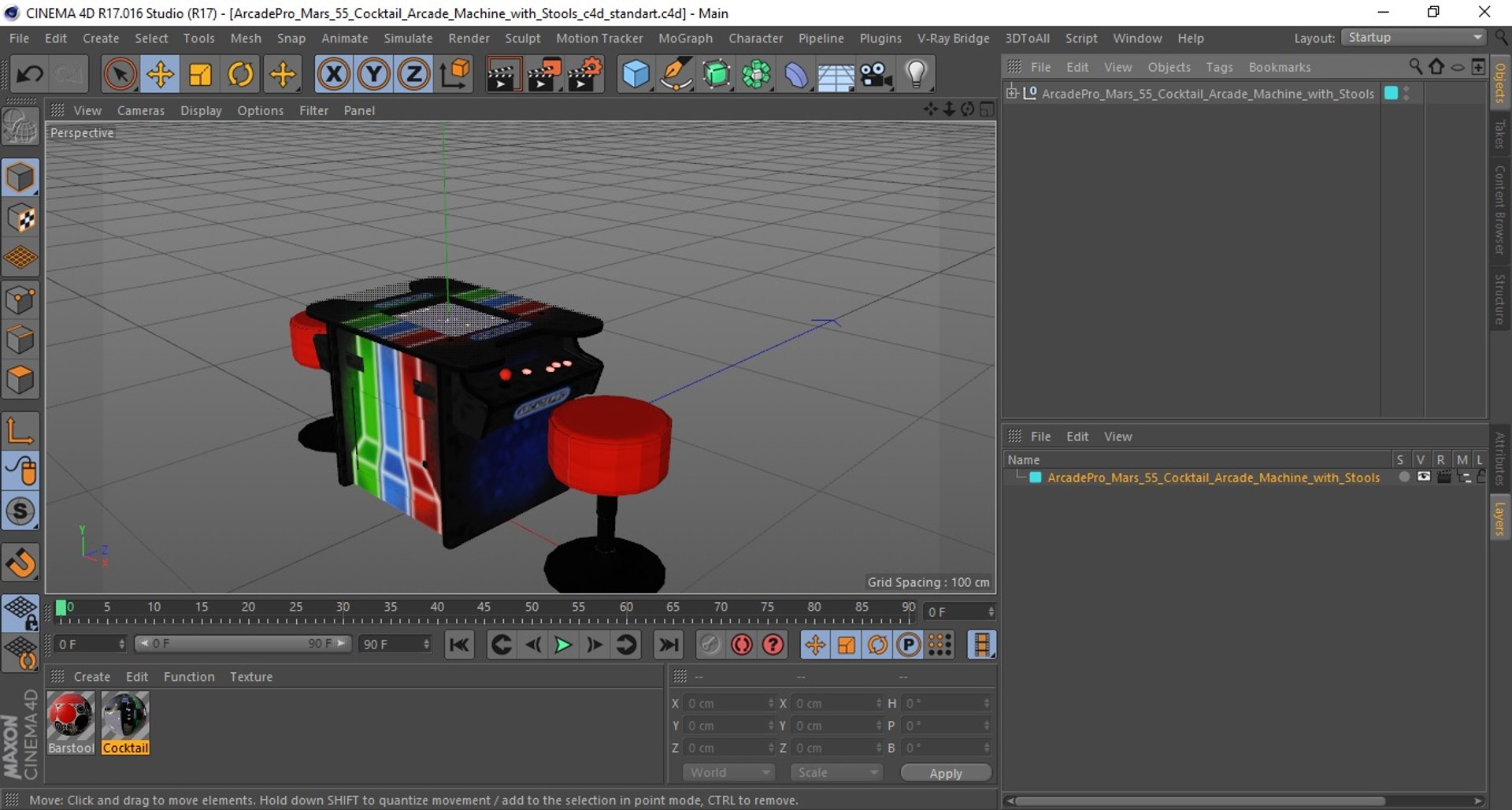1512x810 pixels.
Task: Open the World coordinate mode dropdown
Action: tap(728, 773)
